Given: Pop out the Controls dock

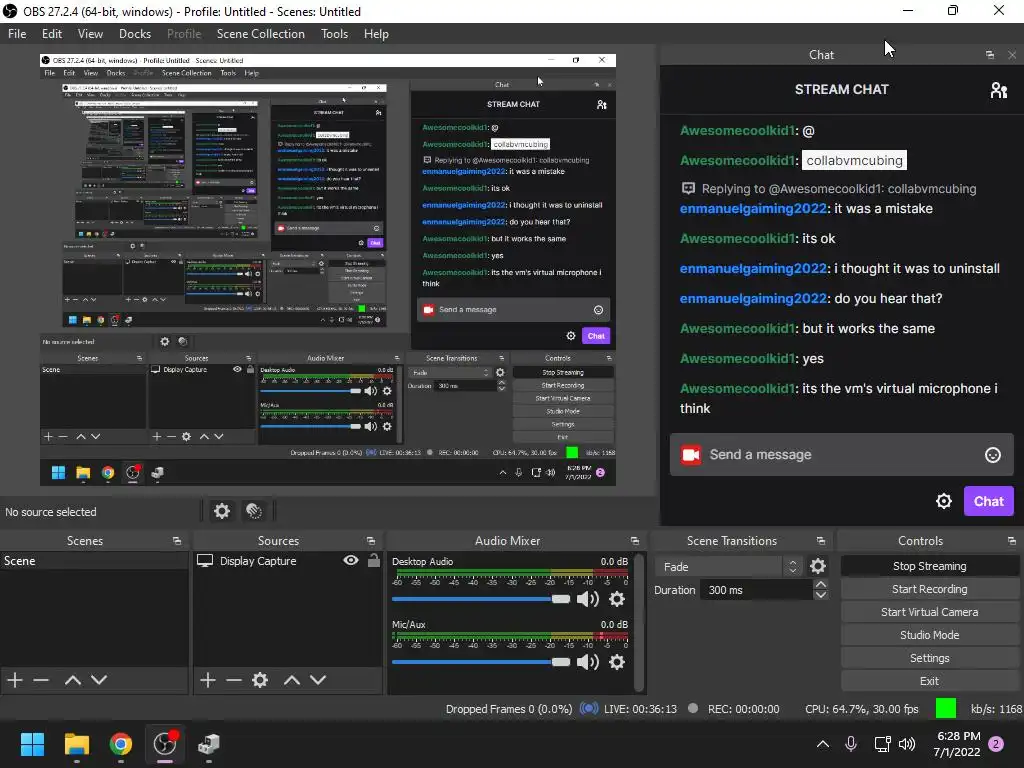Looking at the screenshot, I should [x=1012, y=541].
